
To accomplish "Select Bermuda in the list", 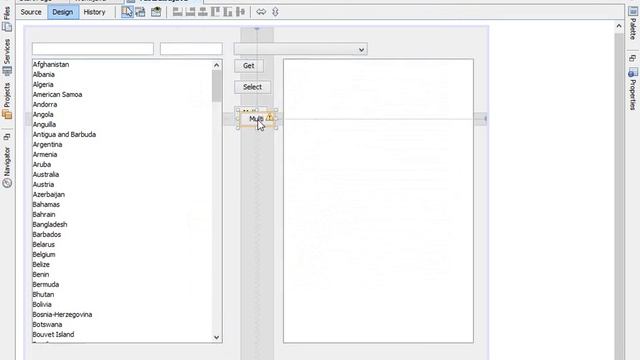I will coord(46,284).
